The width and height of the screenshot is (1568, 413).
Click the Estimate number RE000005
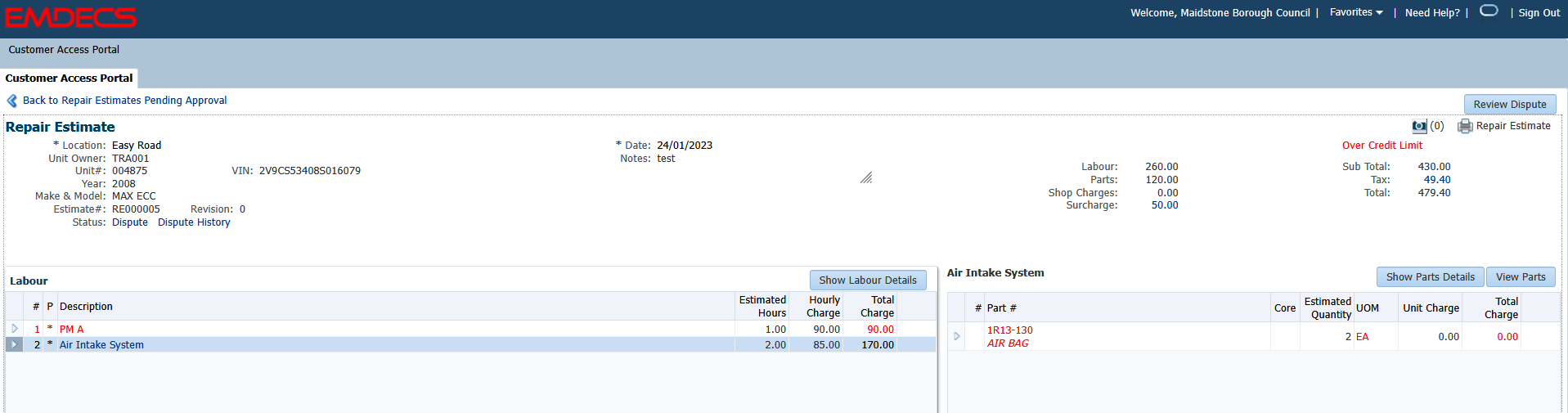pyautogui.click(x=136, y=209)
